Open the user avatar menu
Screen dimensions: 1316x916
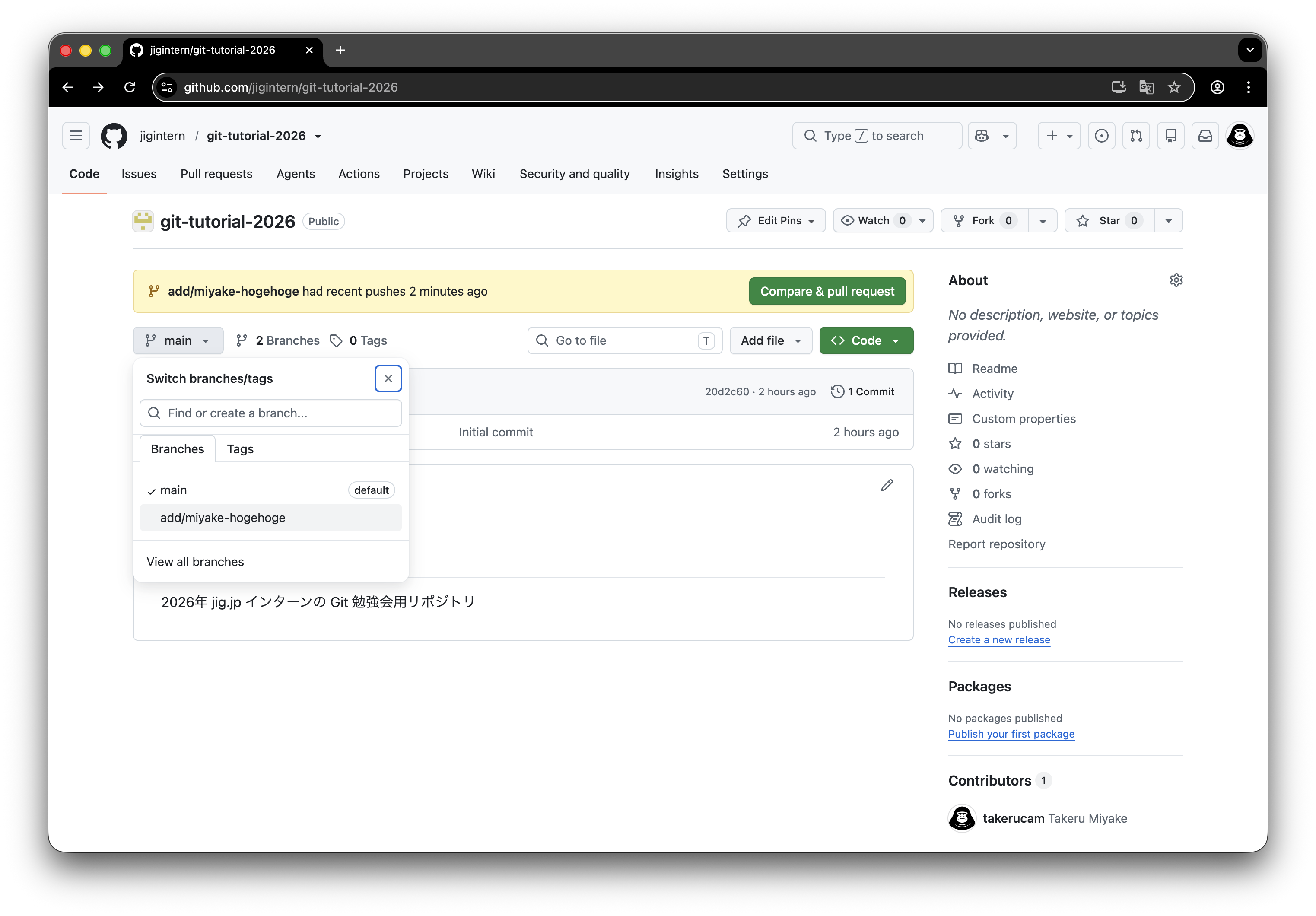1240,136
